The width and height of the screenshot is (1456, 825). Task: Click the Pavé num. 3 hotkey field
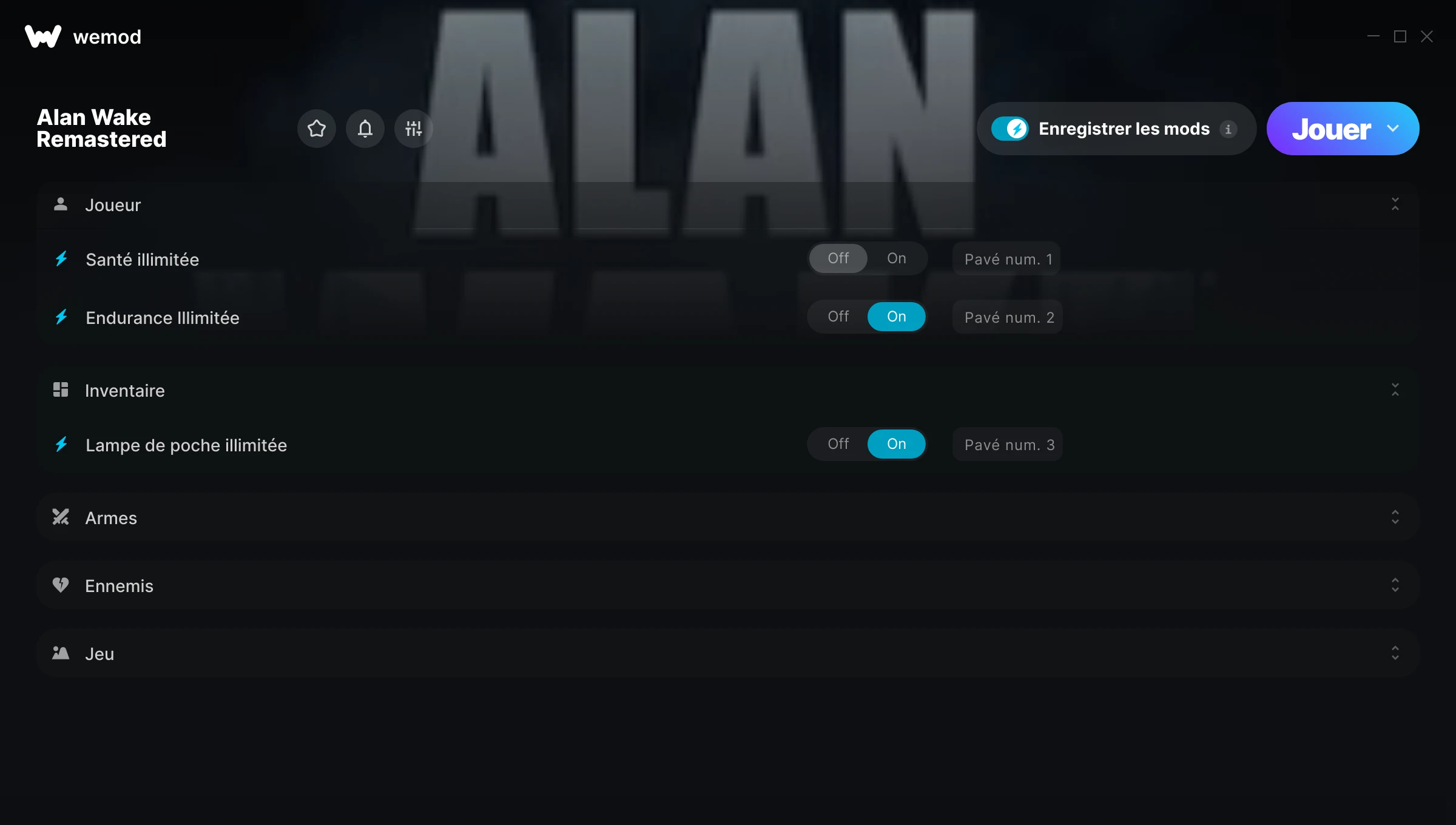pyautogui.click(x=1008, y=444)
